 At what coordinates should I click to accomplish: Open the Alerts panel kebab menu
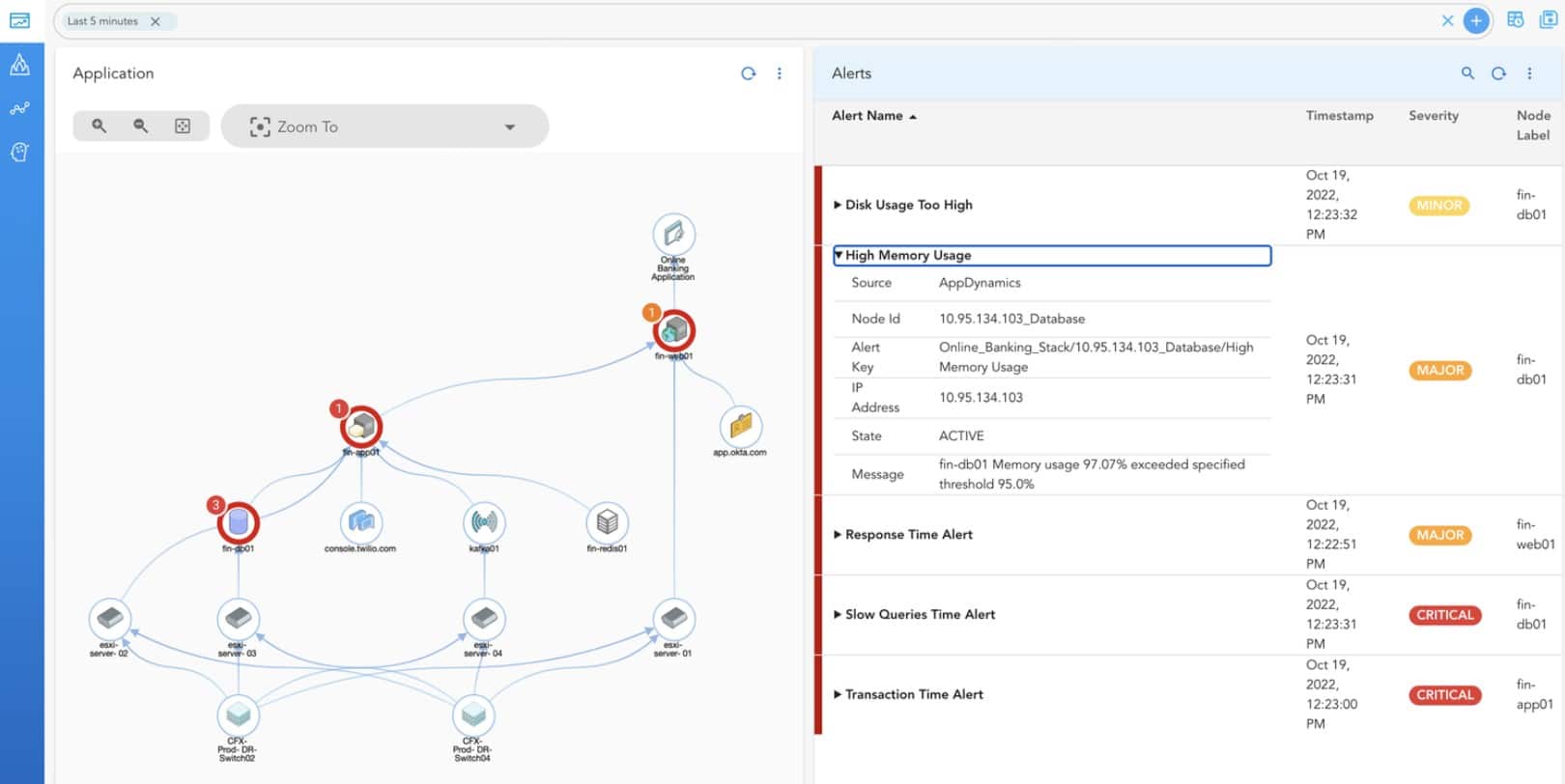(1529, 73)
